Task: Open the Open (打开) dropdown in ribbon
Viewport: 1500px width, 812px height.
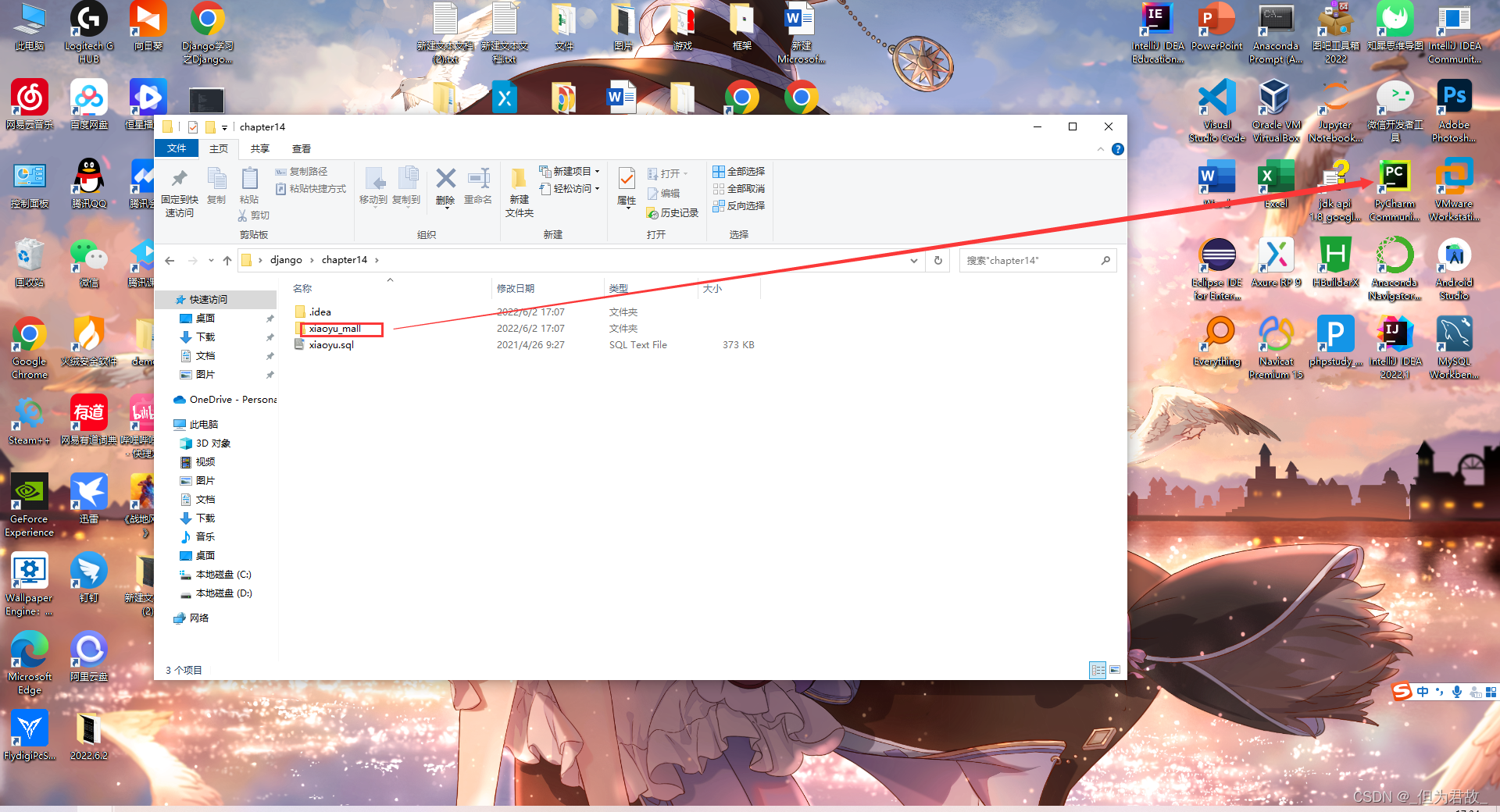Action: pyautogui.click(x=668, y=173)
